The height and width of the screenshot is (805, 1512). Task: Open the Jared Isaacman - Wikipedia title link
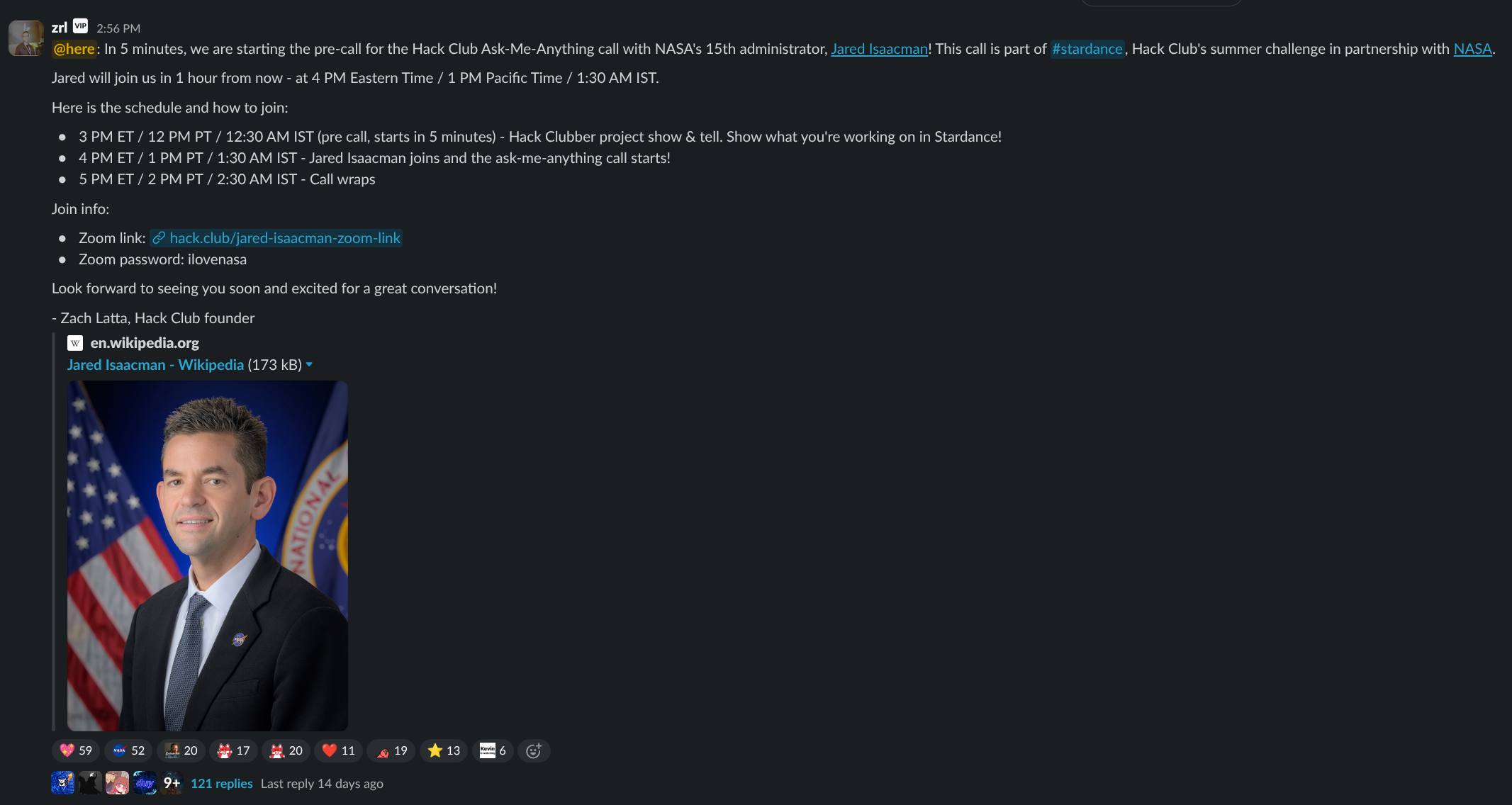(155, 364)
